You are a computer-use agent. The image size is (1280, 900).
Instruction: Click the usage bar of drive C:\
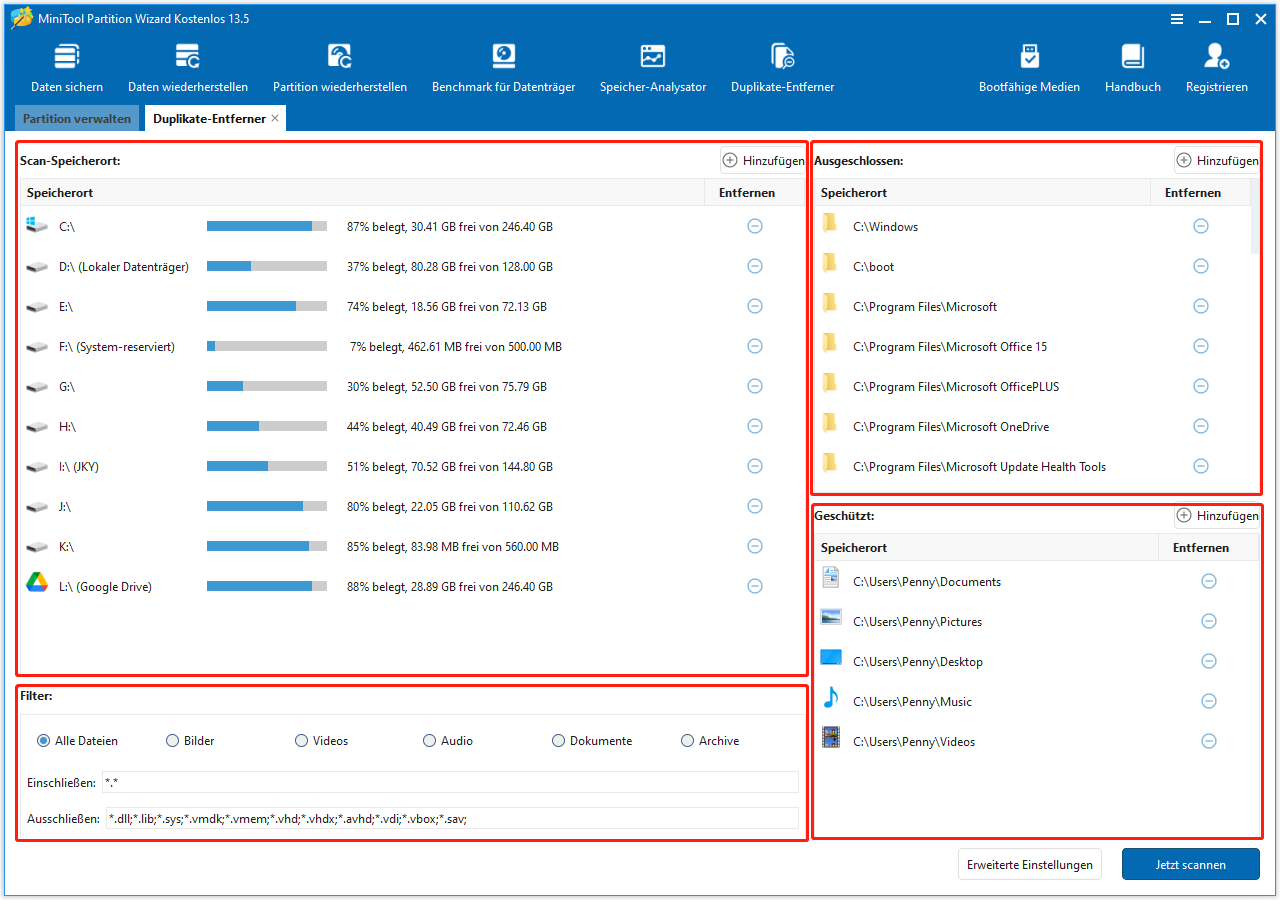[266, 226]
